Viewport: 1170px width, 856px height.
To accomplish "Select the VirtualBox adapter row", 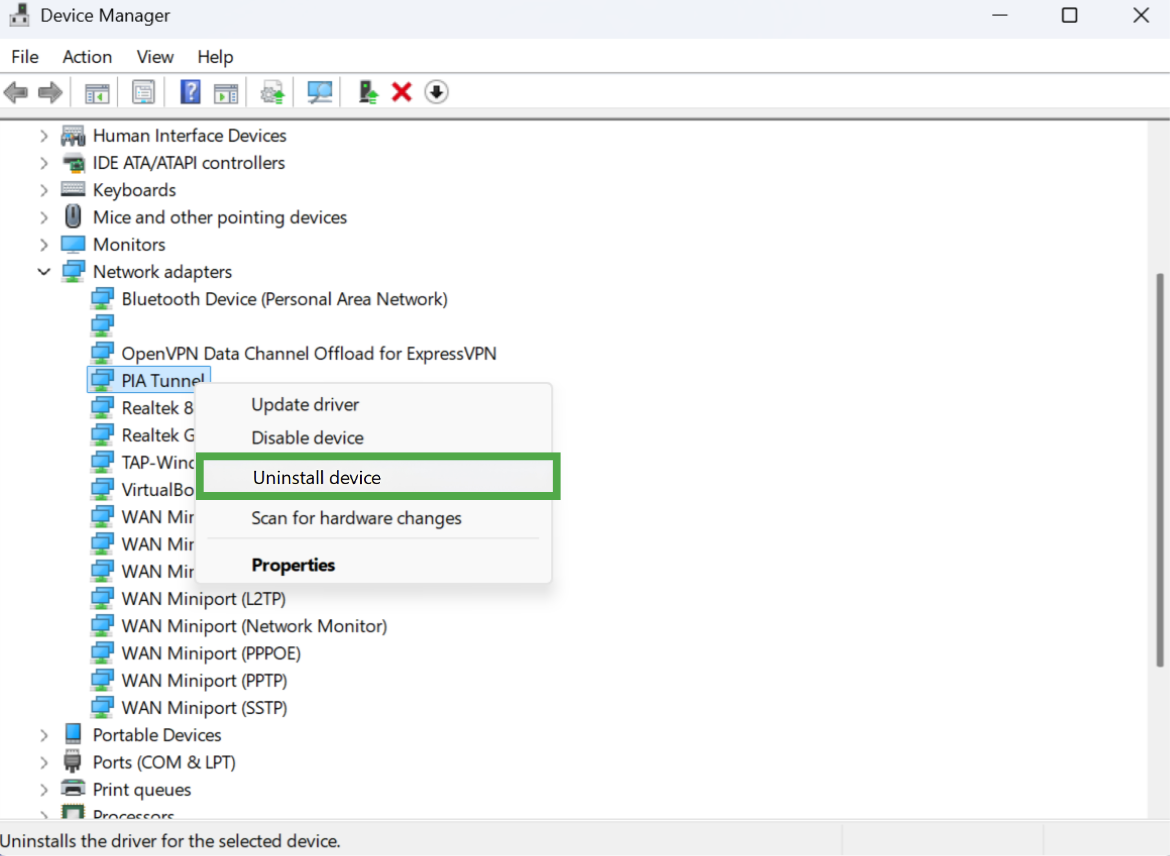I will coord(143,490).
